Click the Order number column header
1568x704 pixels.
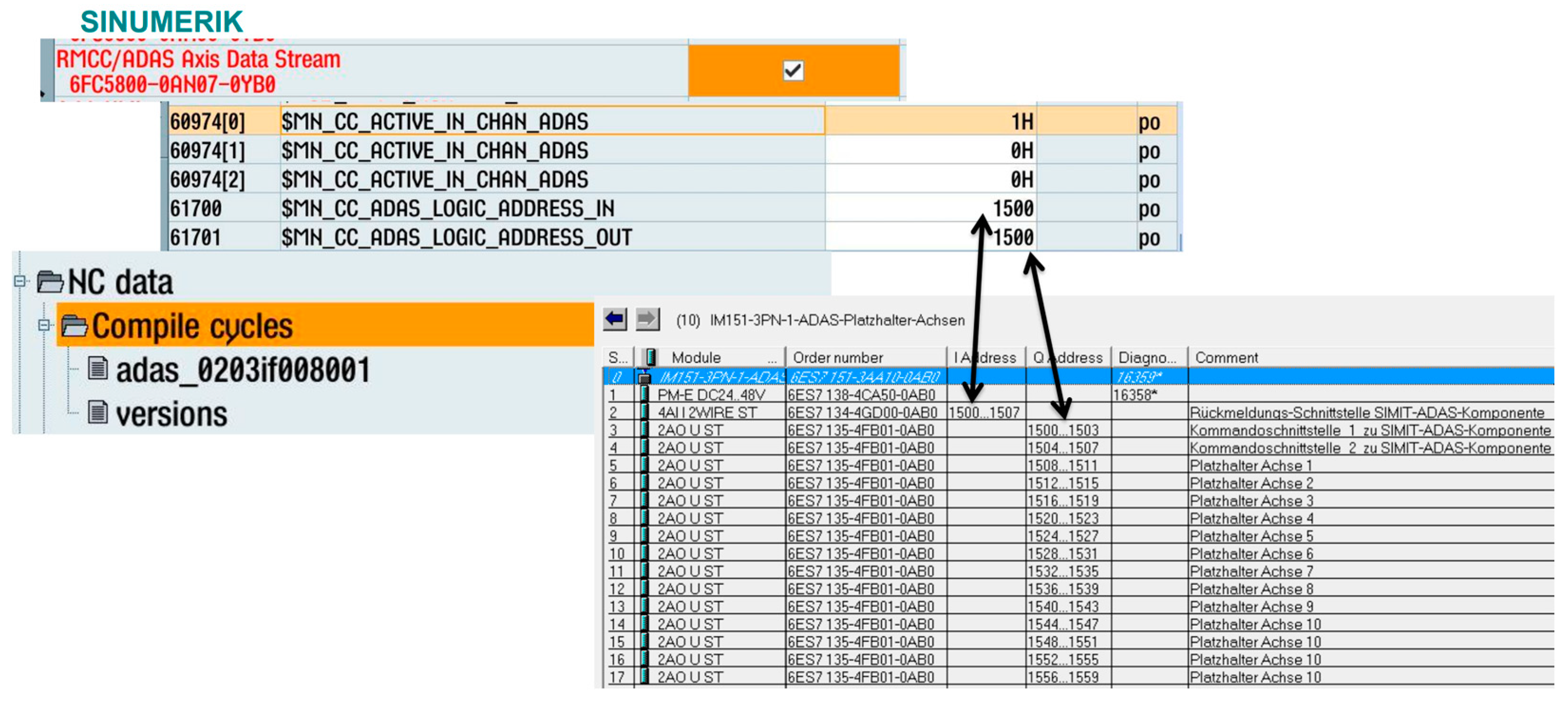click(838, 358)
